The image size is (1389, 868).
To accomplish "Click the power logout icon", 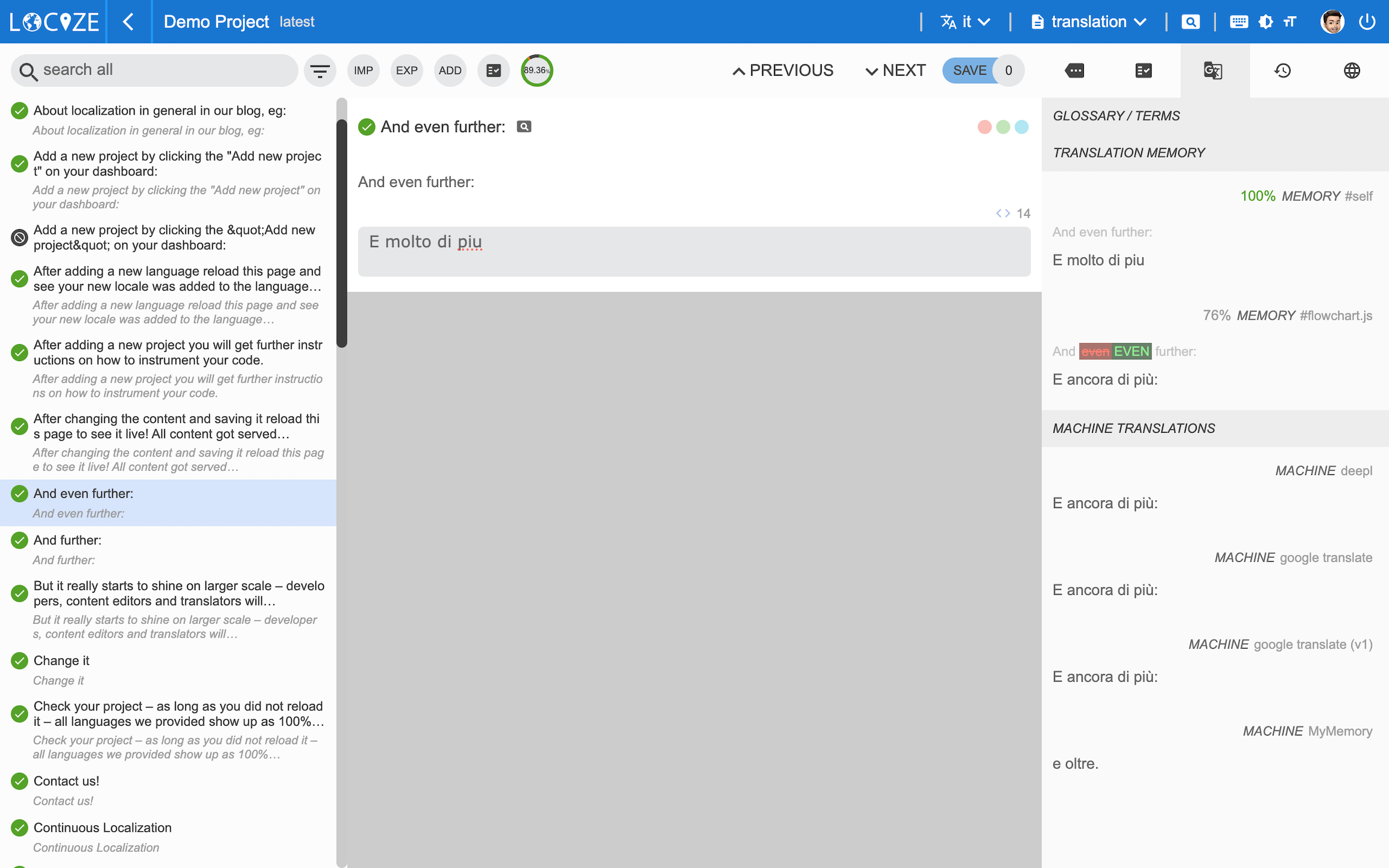I will (1367, 22).
